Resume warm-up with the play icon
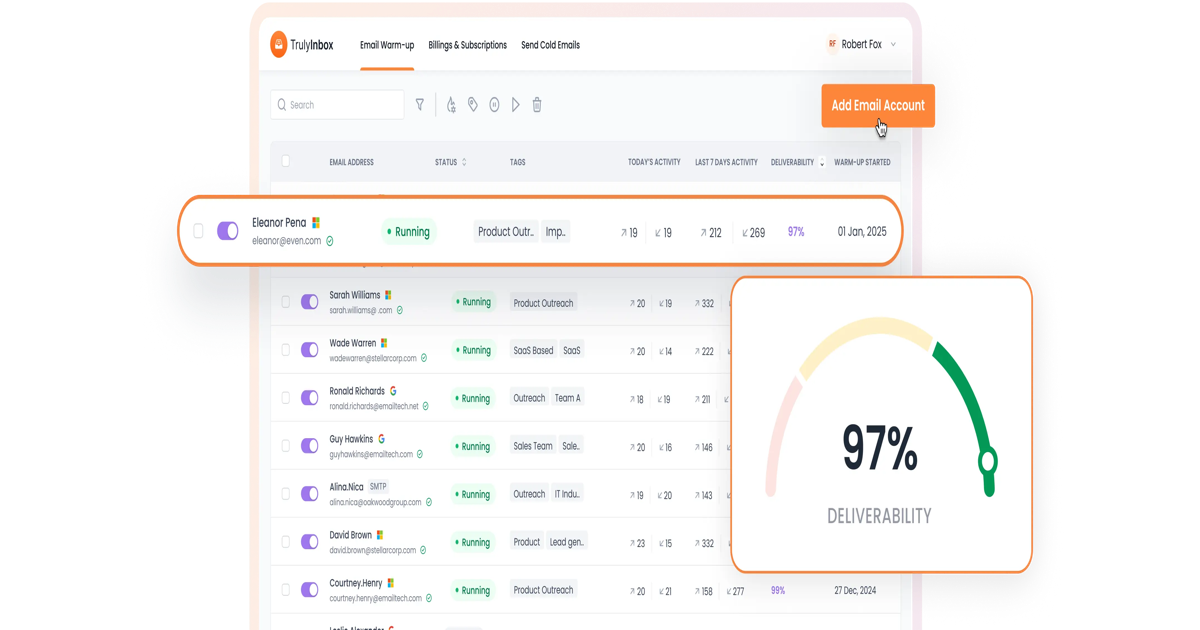The width and height of the screenshot is (1200, 630). (x=516, y=104)
